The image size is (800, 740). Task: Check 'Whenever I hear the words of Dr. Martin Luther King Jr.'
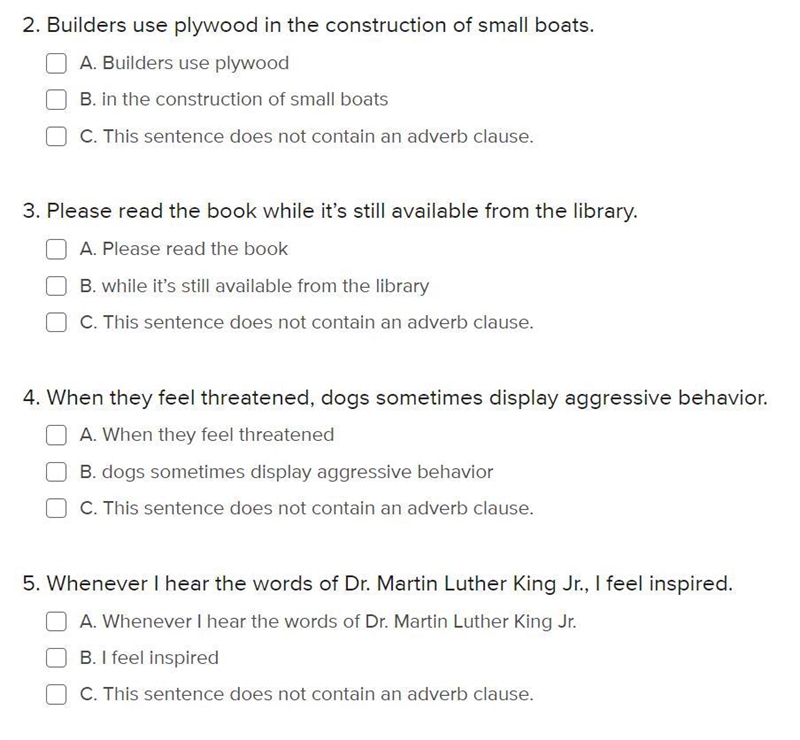(56, 621)
